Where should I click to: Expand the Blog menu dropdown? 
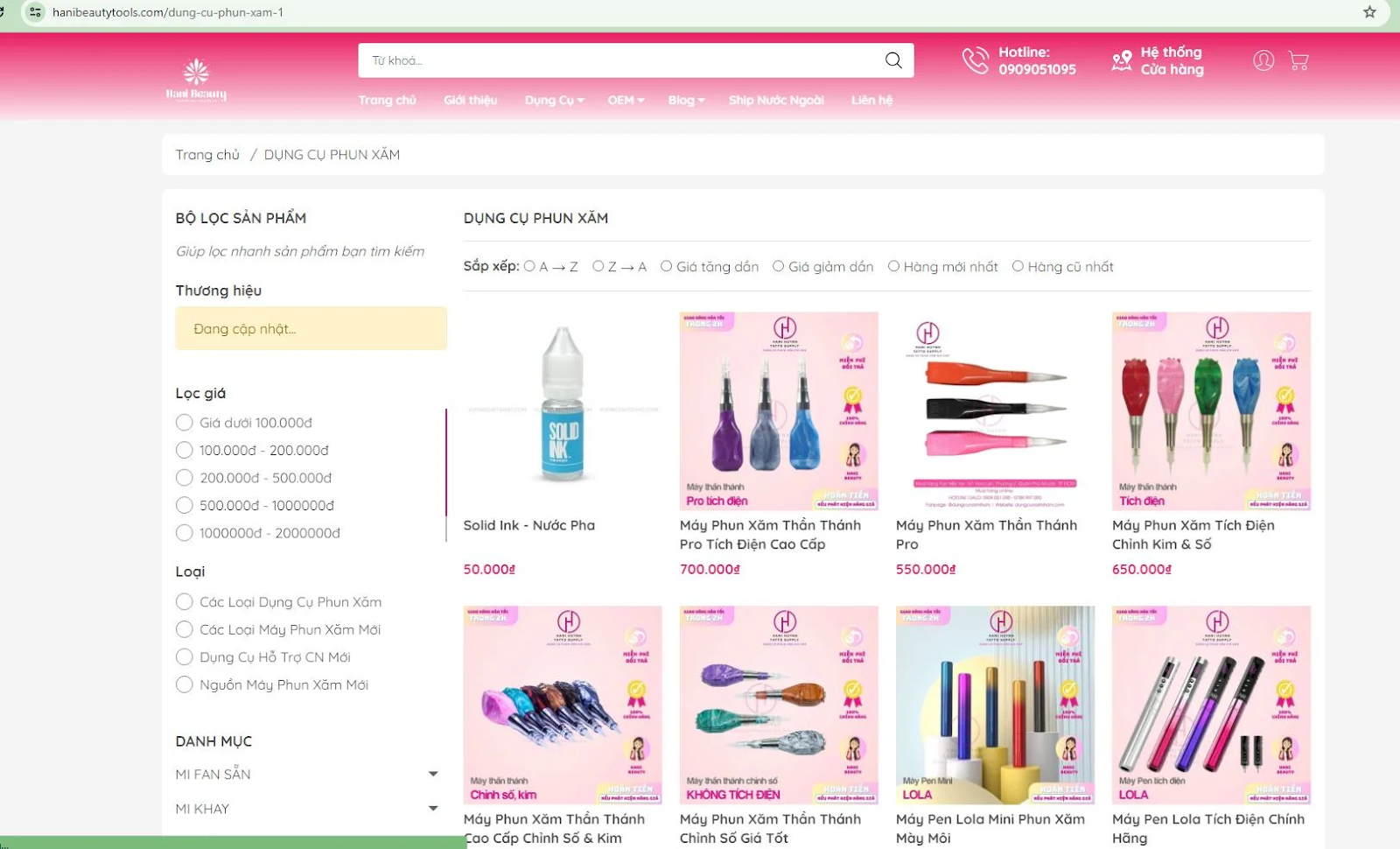[x=686, y=100]
